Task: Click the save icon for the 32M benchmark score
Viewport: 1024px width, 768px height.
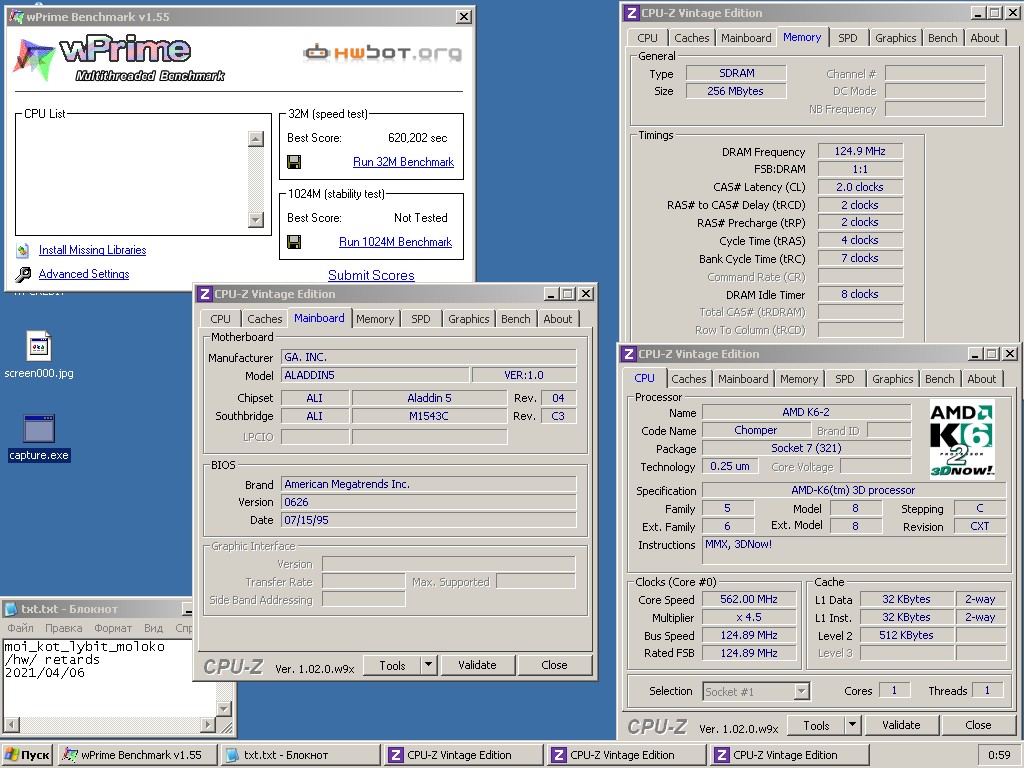Action: (294, 162)
